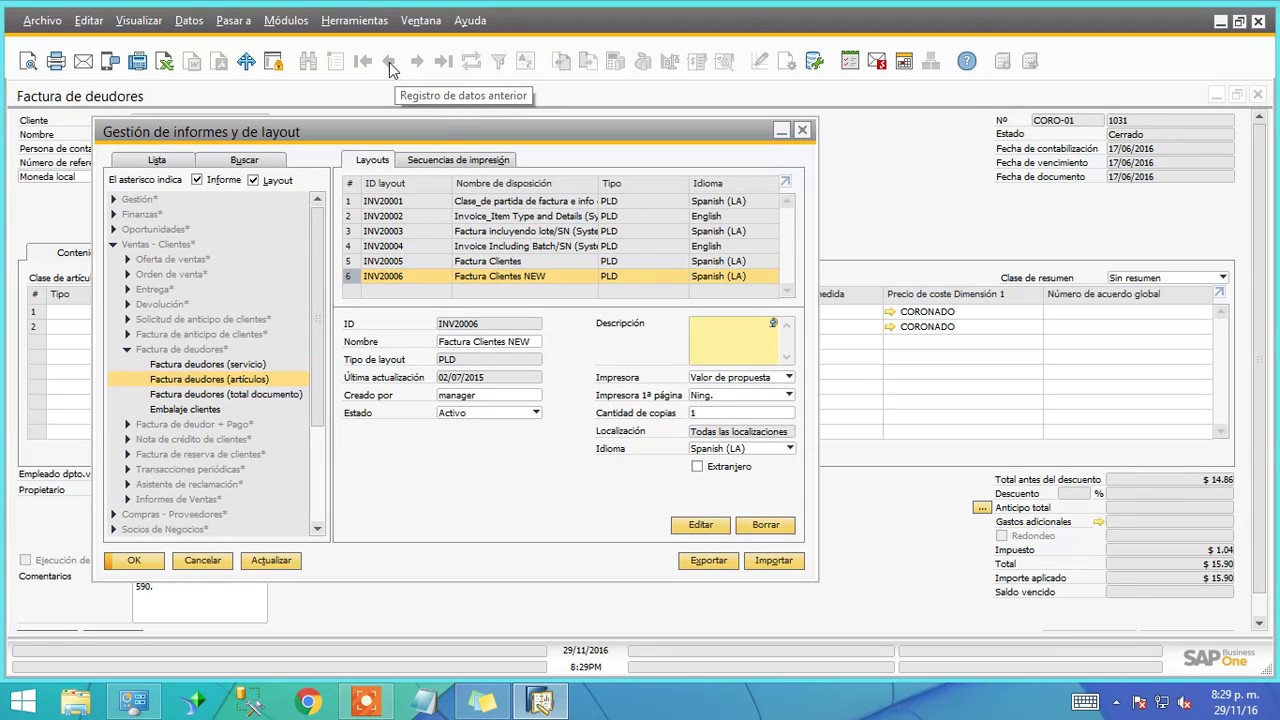Open the Clase de resumen dropdown

pyautogui.click(x=1222, y=277)
